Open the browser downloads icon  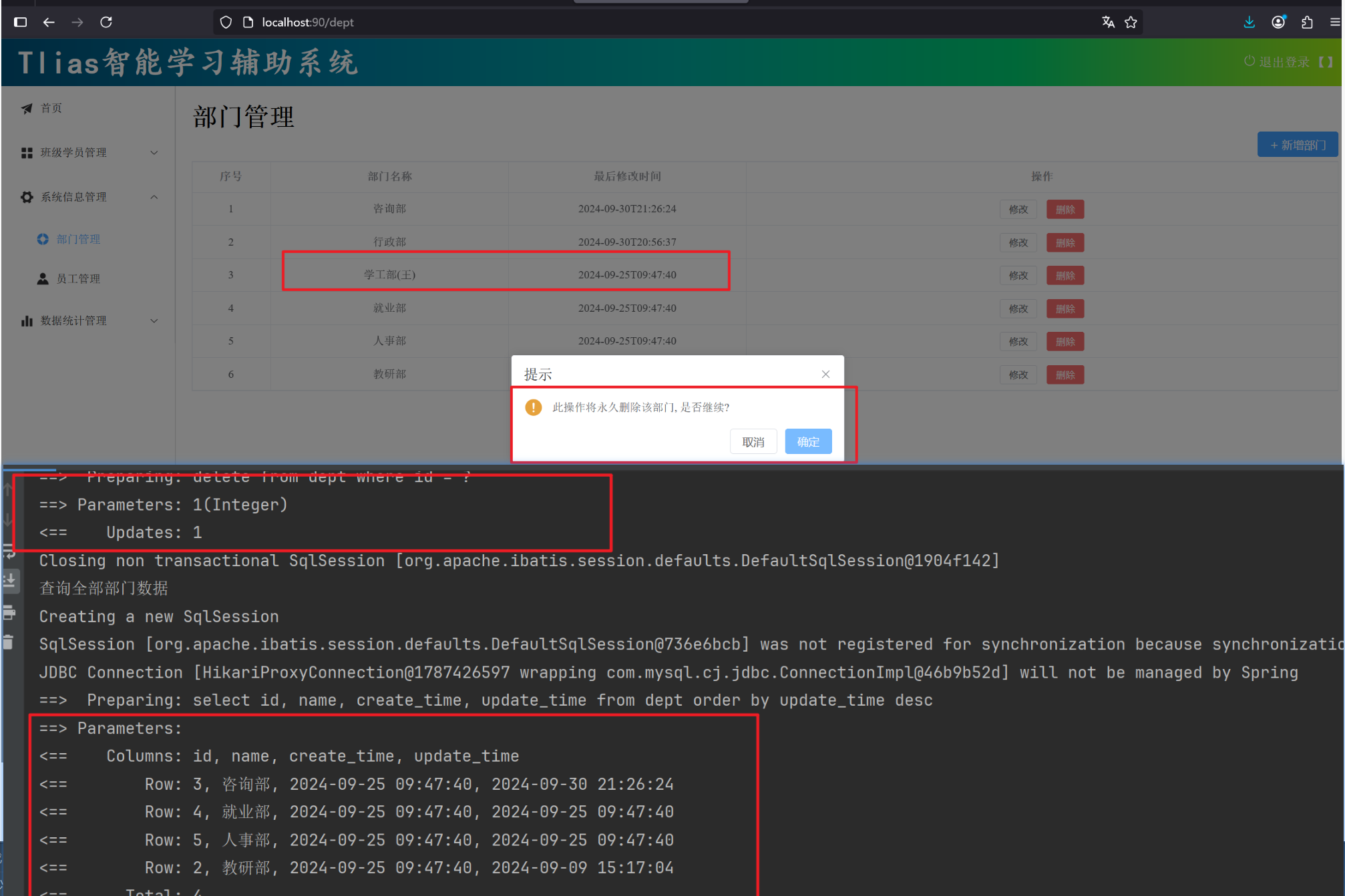[1249, 22]
